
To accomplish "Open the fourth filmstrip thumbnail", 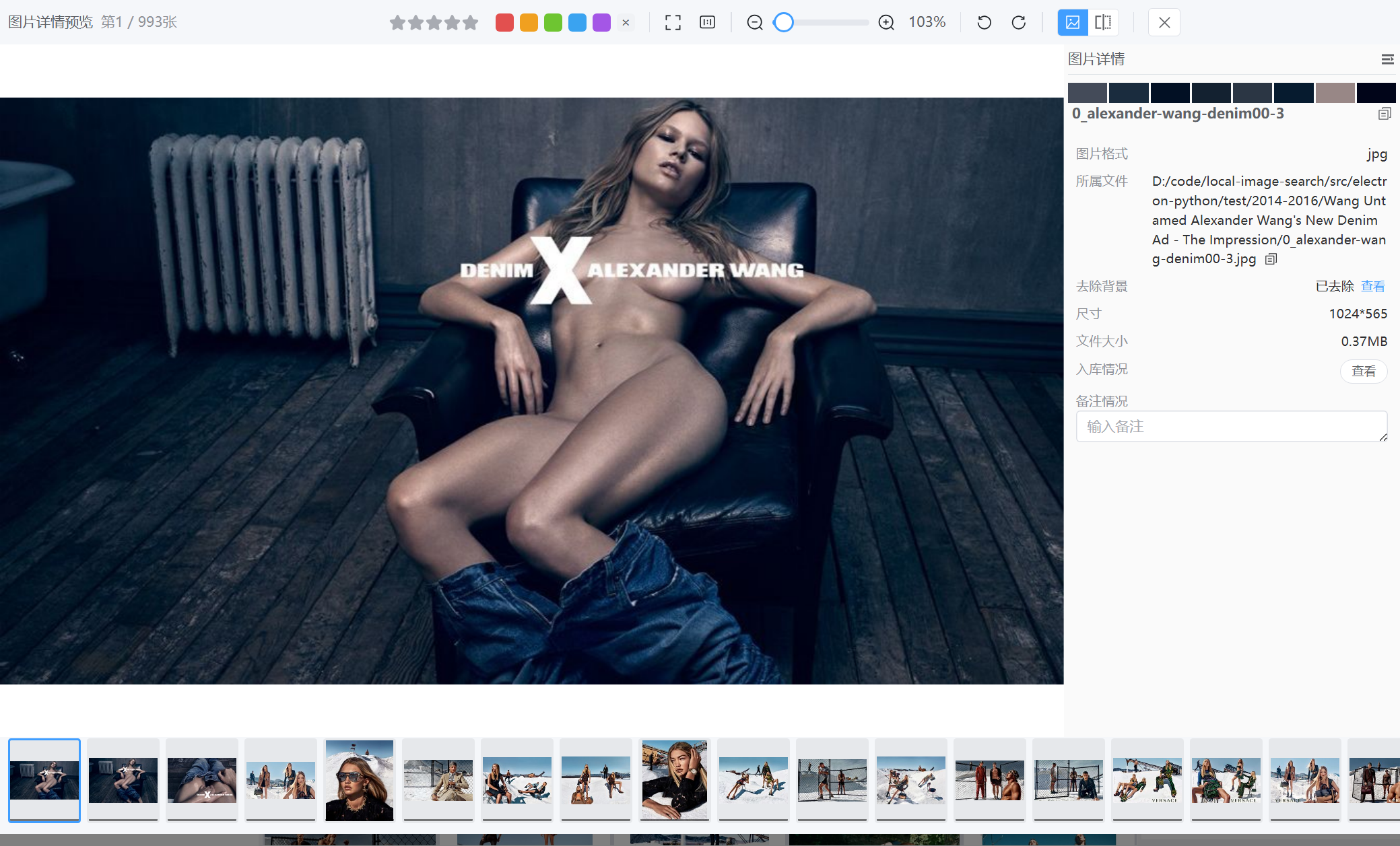I will pyautogui.click(x=281, y=780).
